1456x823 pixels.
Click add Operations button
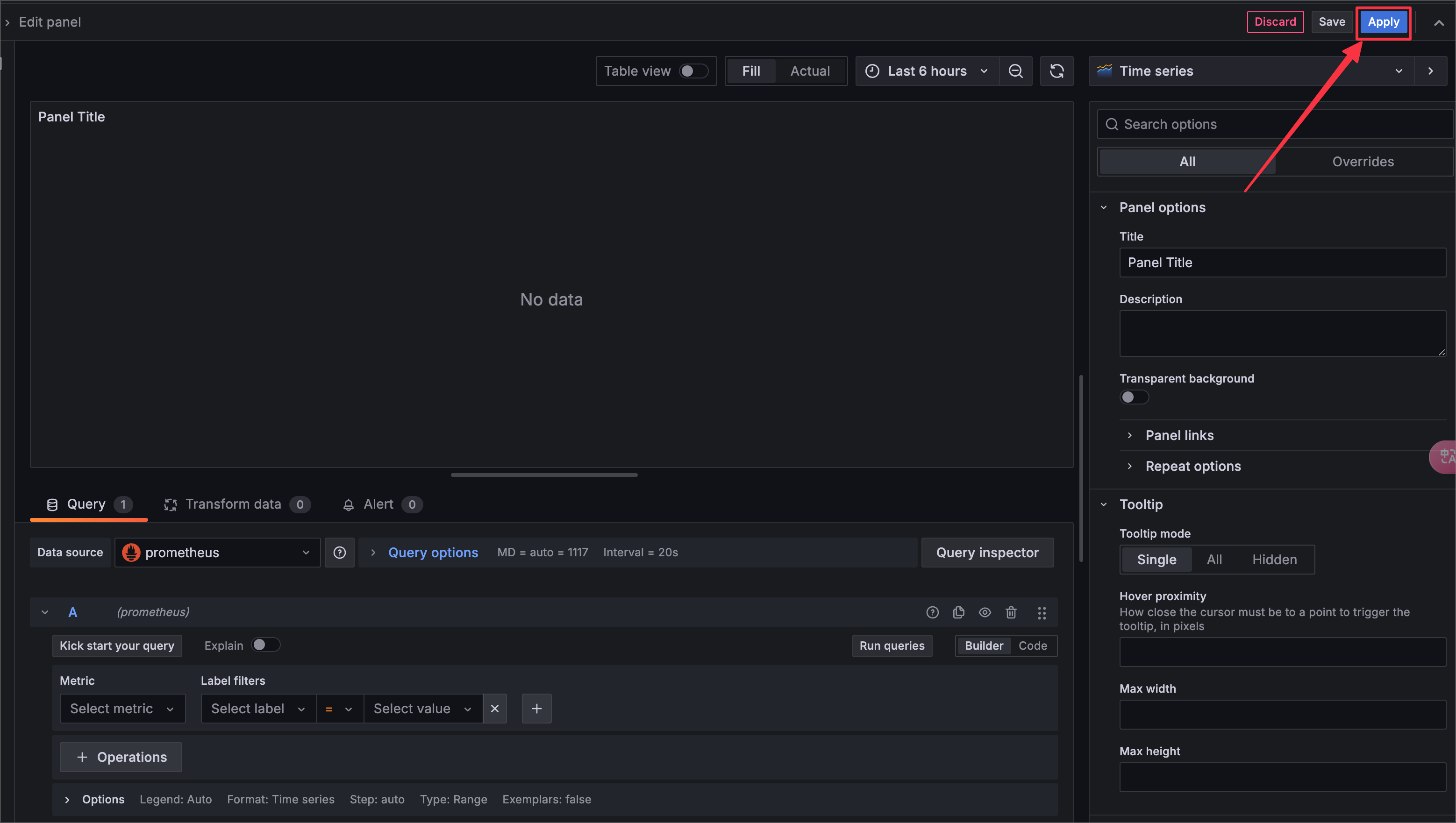pyautogui.click(x=121, y=757)
